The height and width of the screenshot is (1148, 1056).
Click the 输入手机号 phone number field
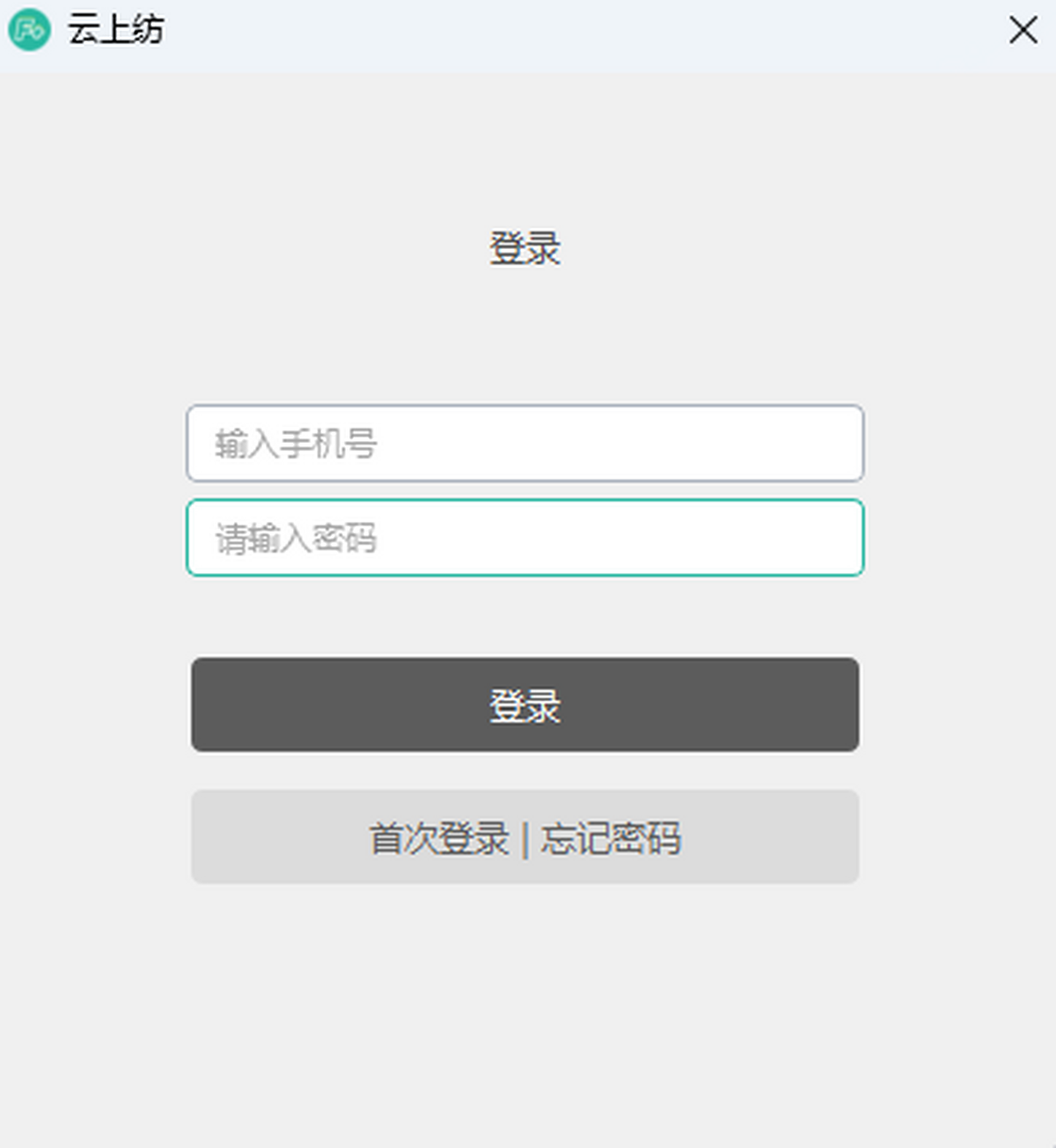tap(525, 444)
